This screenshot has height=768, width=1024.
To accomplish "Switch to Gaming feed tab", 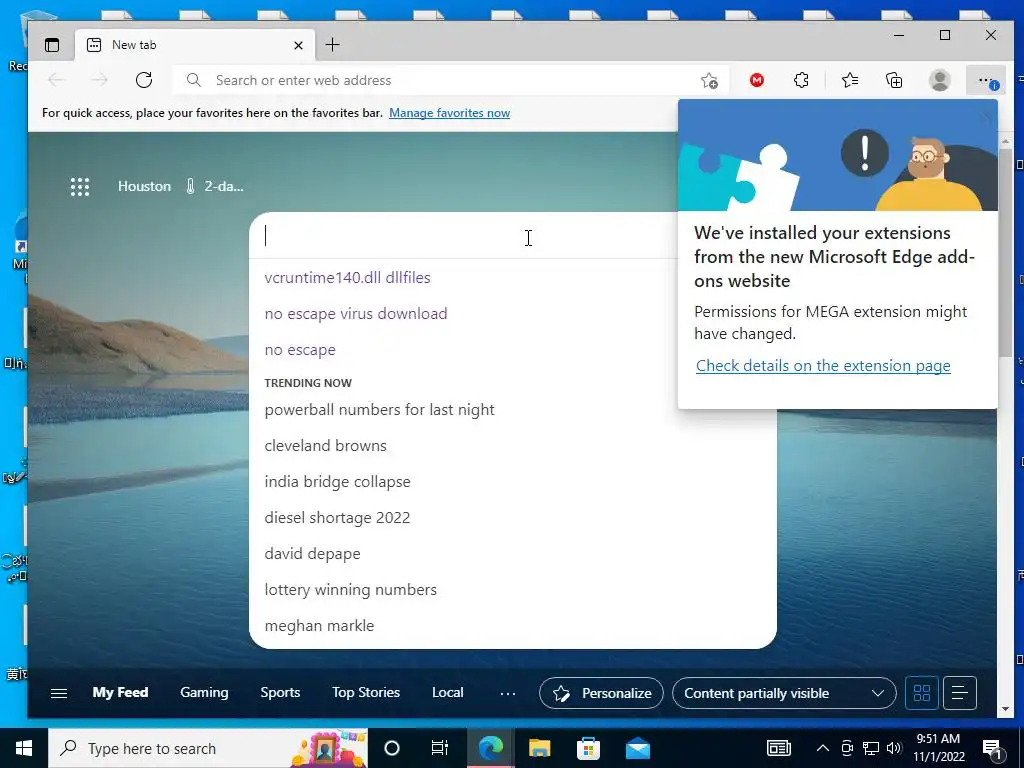I will coord(204,692).
